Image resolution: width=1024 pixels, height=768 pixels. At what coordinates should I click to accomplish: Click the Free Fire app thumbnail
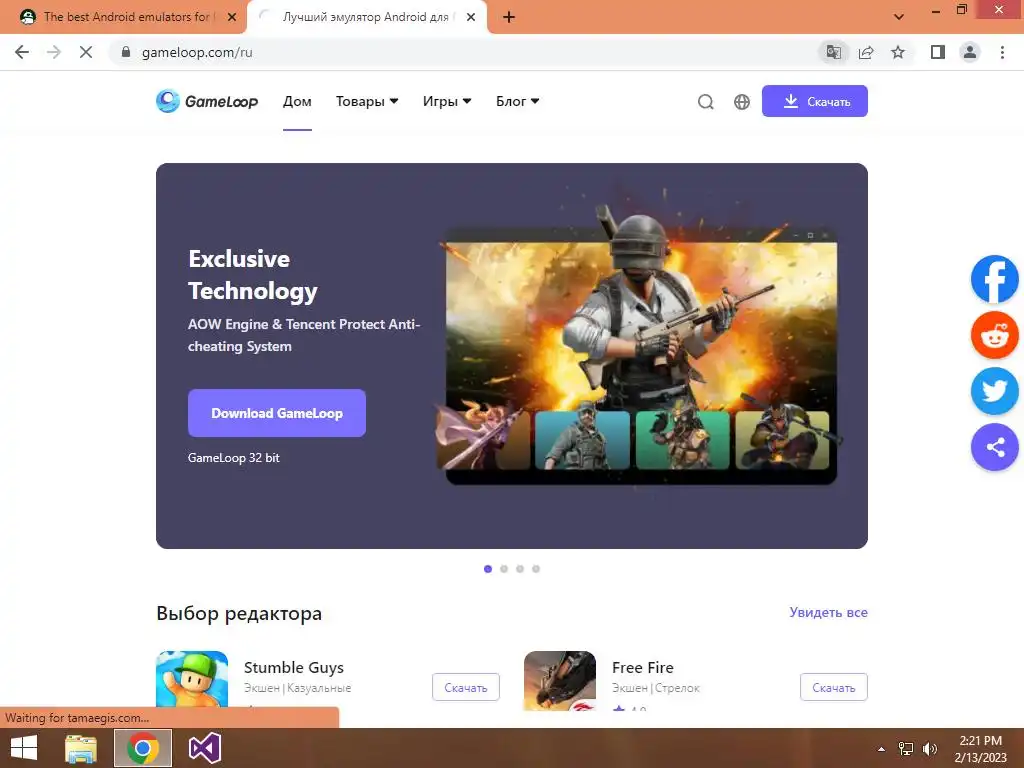(x=560, y=680)
